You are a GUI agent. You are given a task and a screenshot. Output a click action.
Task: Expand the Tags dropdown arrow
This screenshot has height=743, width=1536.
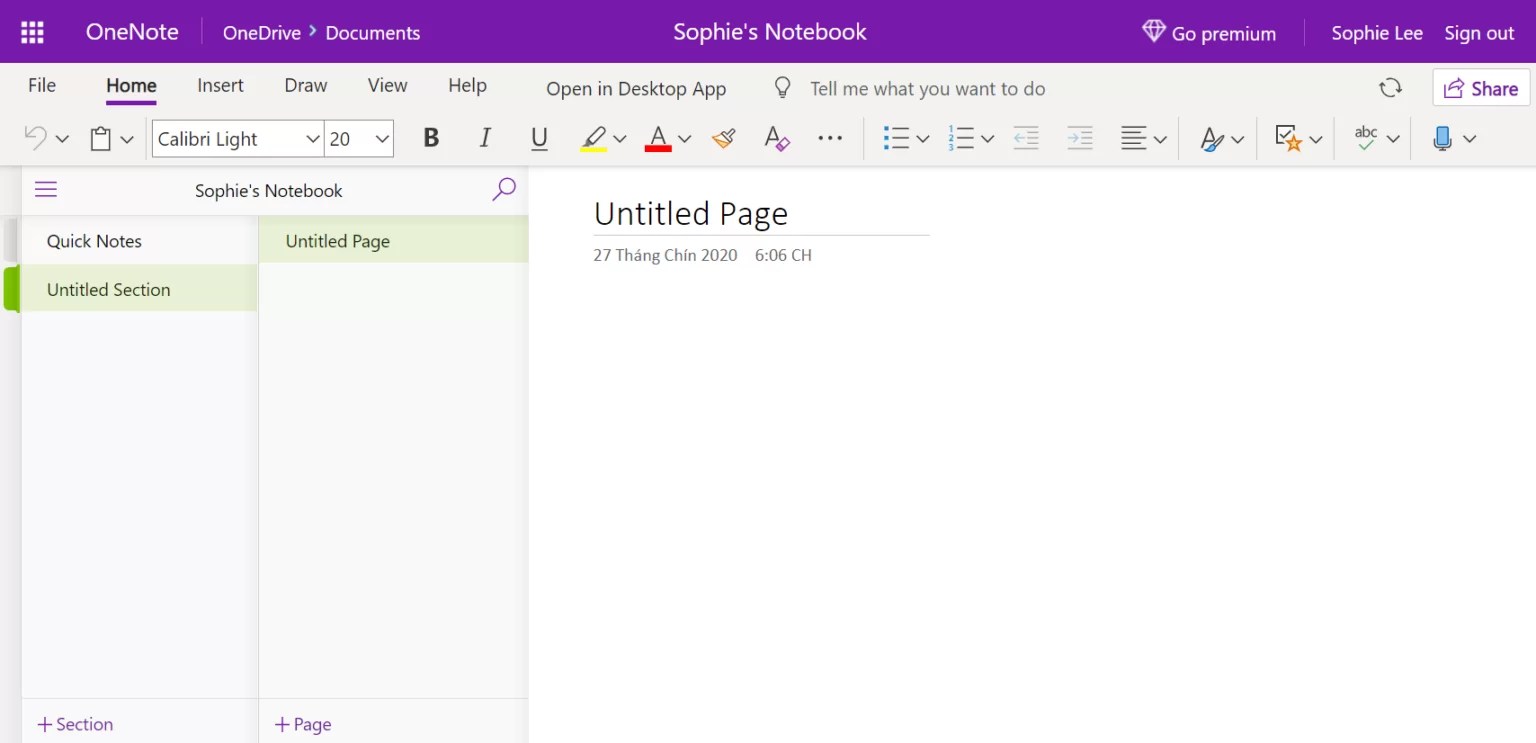(1316, 139)
